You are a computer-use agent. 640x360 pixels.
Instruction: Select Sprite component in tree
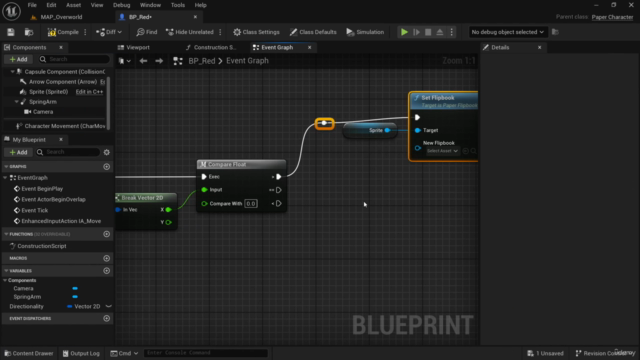pyautogui.click(x=48, y=92)
